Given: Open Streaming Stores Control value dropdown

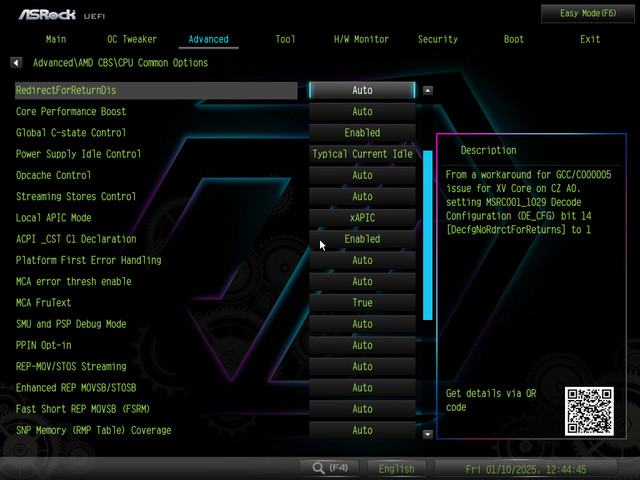Looking at the screenshot, I should point(362,196).
